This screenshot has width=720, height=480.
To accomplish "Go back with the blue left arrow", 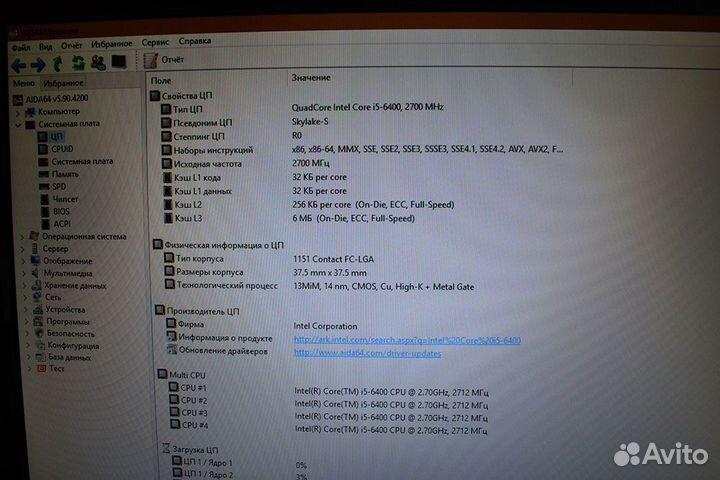I will [x=18, y=66].
